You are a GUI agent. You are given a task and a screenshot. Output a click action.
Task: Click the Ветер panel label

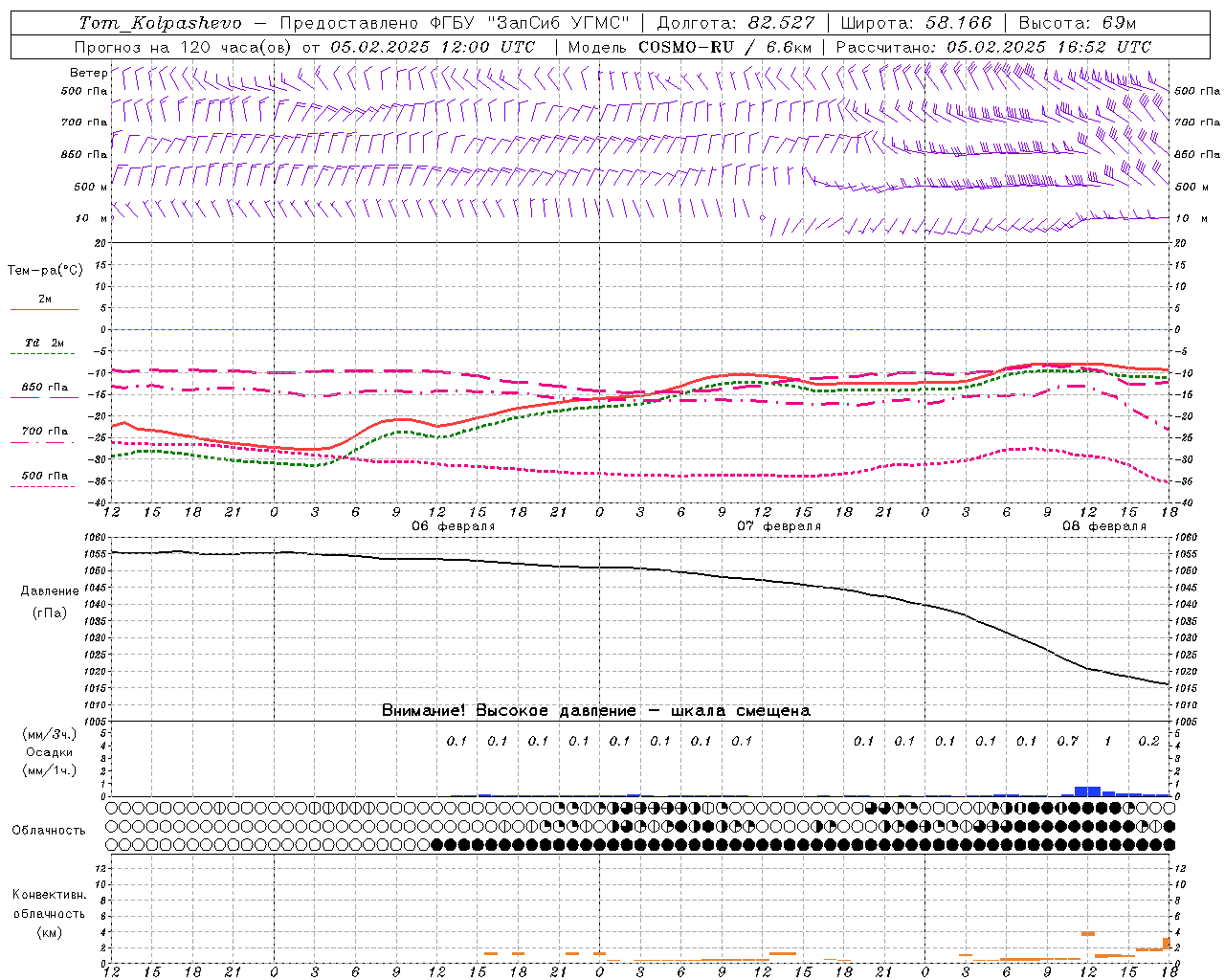[x=88, y=73]
